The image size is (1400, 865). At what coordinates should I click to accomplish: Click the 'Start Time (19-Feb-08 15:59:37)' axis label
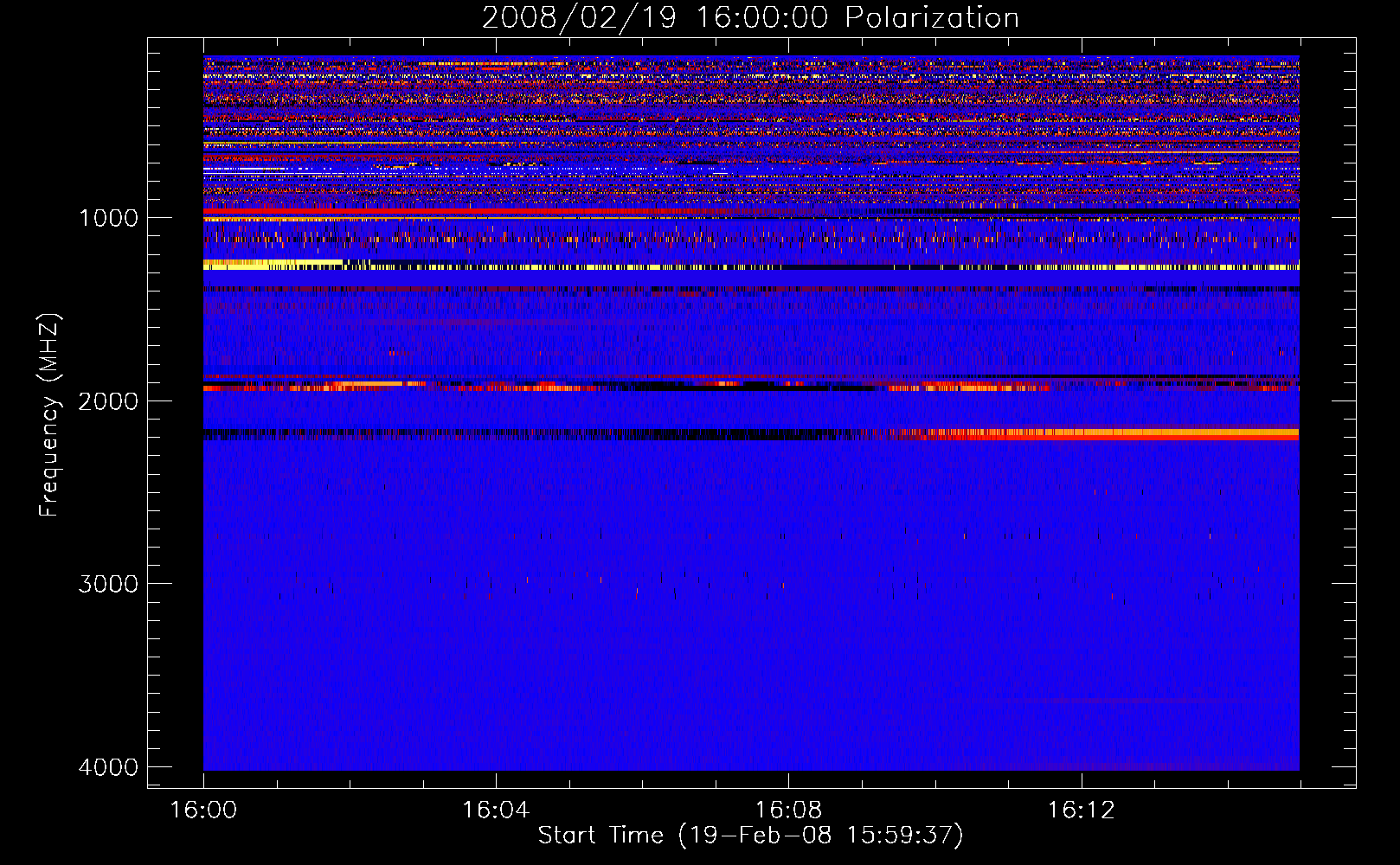click(750, 836)
